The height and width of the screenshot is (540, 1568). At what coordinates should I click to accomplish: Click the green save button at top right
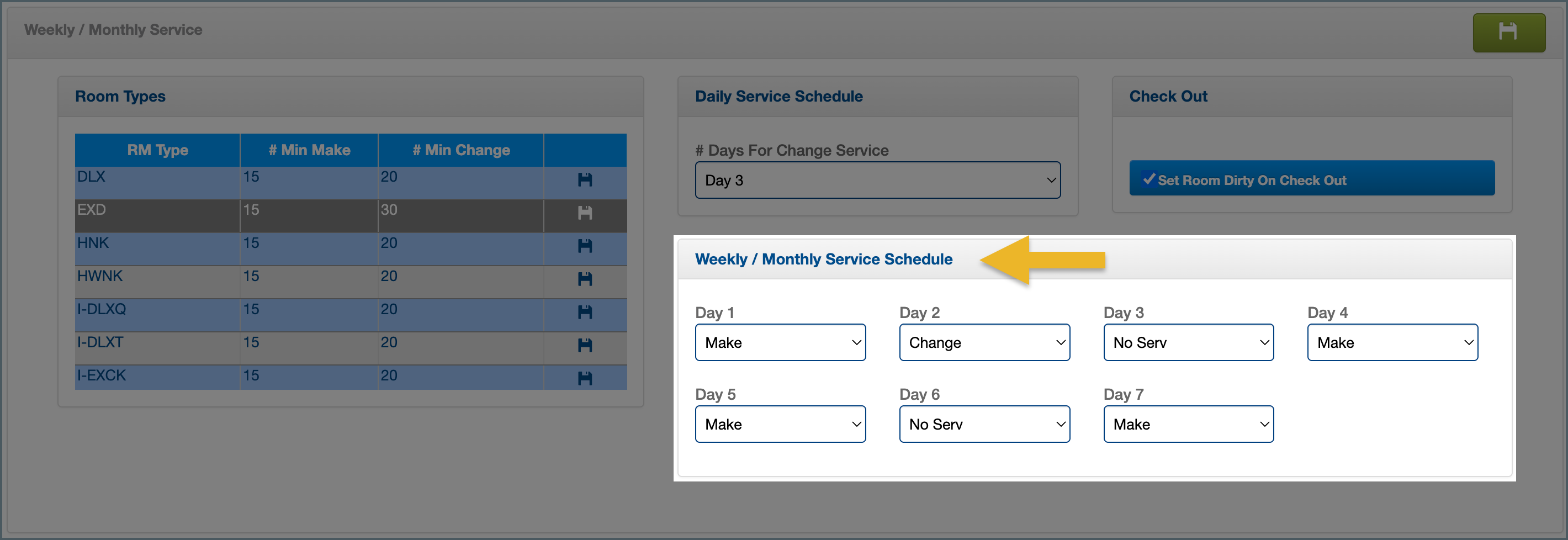tap(1508, 32)
